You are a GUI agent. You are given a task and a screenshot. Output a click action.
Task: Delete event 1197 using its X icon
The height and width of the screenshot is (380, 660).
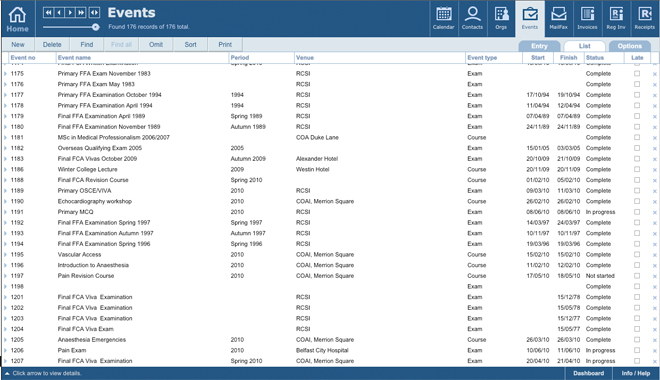click(655, 276)
